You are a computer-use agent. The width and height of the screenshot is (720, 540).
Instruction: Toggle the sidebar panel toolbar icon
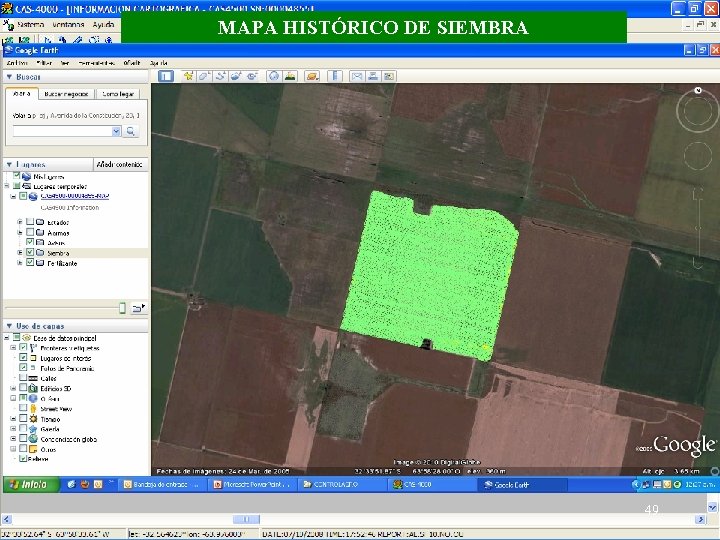(166, 76)
